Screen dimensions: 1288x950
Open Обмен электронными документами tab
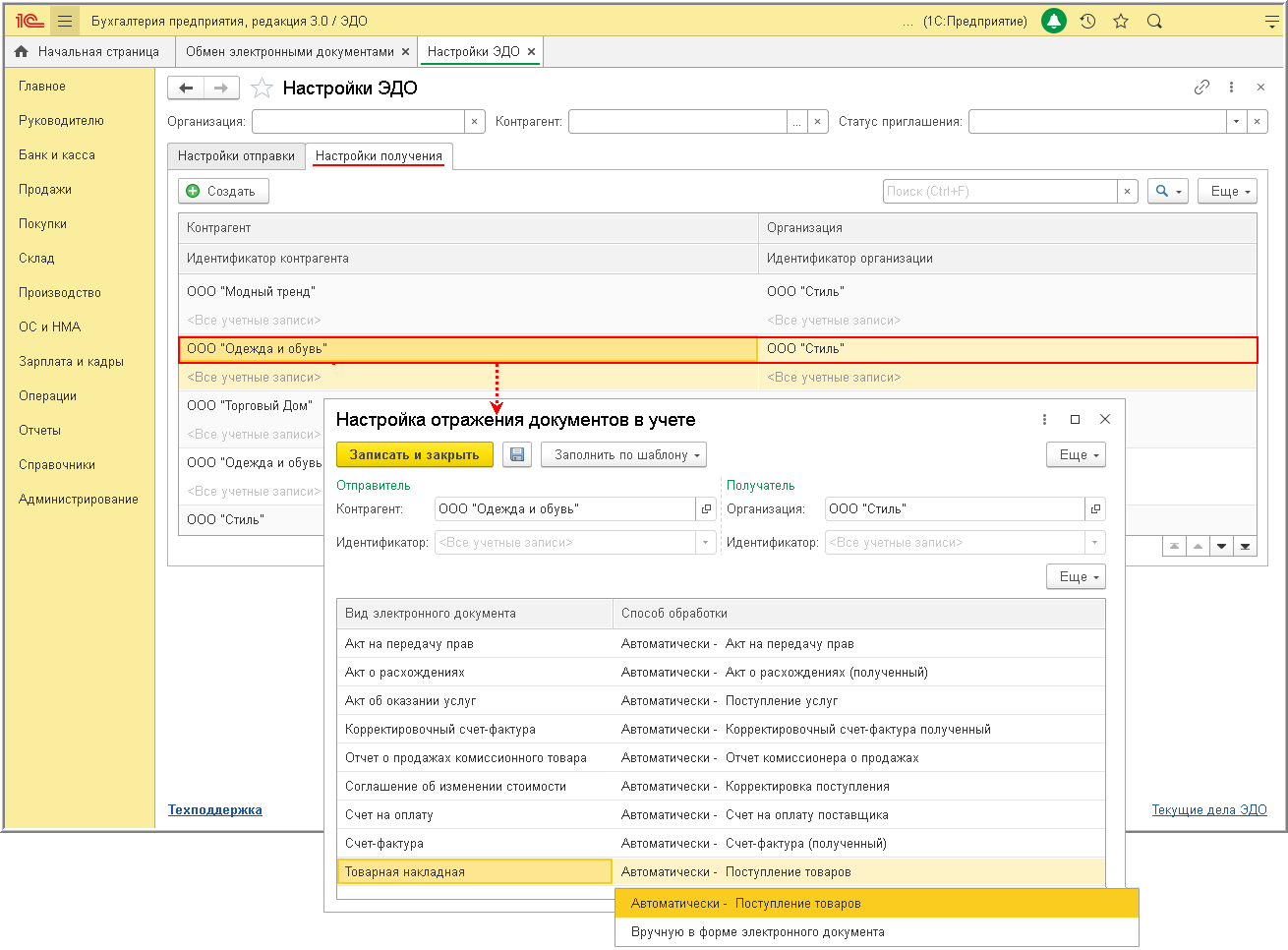tap(289, 52)
